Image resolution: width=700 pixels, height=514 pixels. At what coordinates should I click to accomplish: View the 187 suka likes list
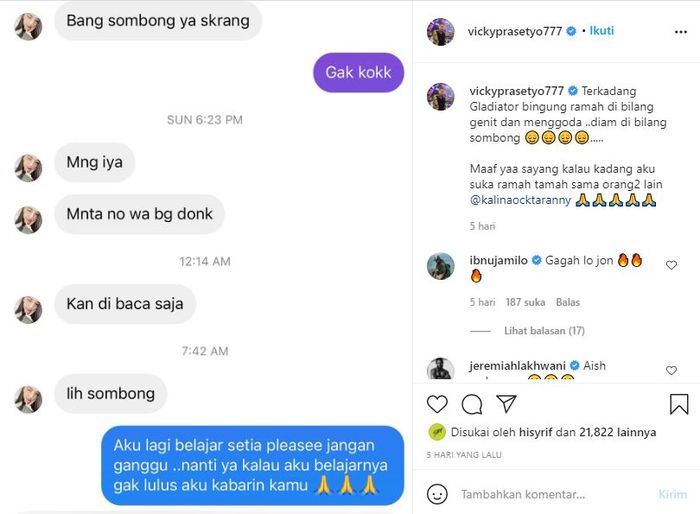coord(525,302)
